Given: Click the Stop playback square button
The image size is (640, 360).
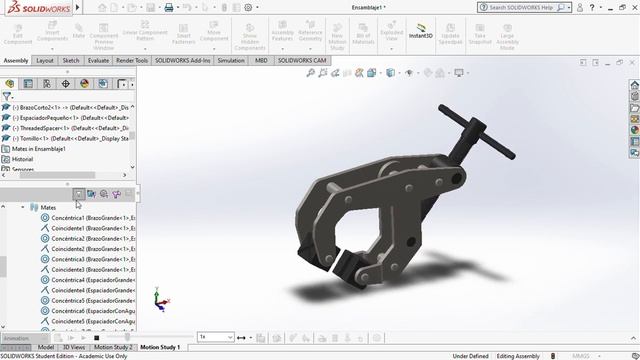Looking at the screenshot, I should click(96, 338).
